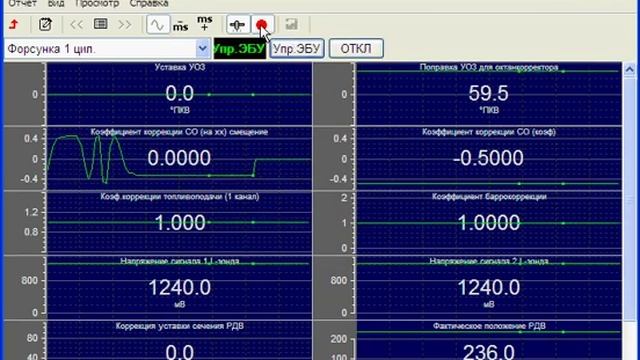This screenshot has height=360, width=640.
Task: Click the grayed save chart icon
Action: 291,24
